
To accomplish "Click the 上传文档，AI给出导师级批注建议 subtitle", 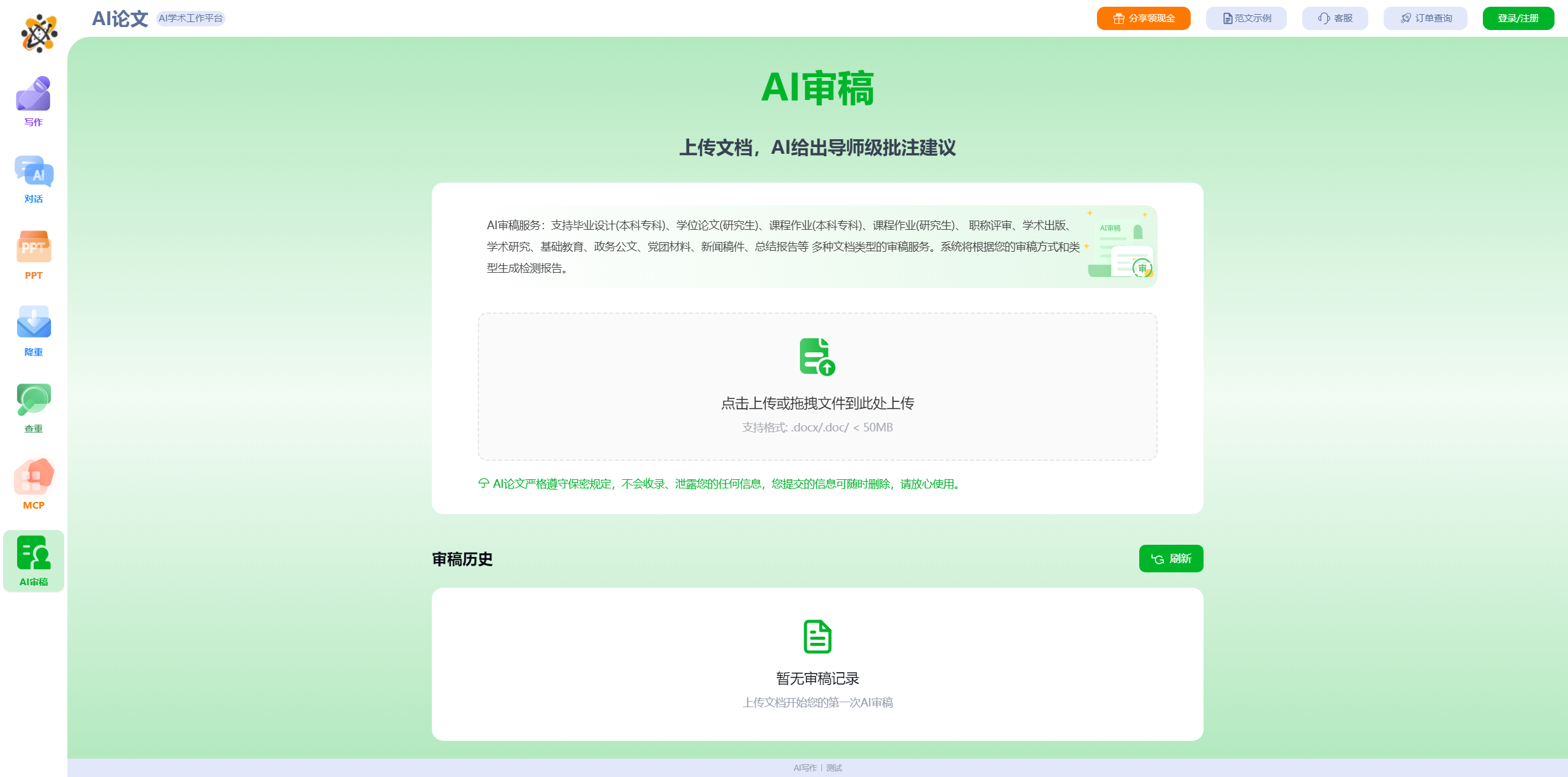I will pos(817,148).
